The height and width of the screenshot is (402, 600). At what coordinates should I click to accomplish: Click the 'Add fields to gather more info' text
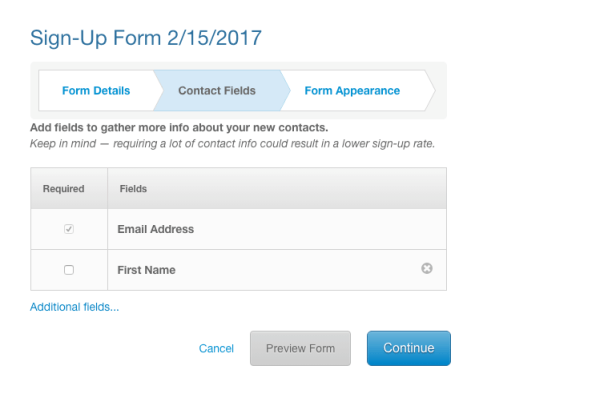pyautogui.click(x=179, y=129)
